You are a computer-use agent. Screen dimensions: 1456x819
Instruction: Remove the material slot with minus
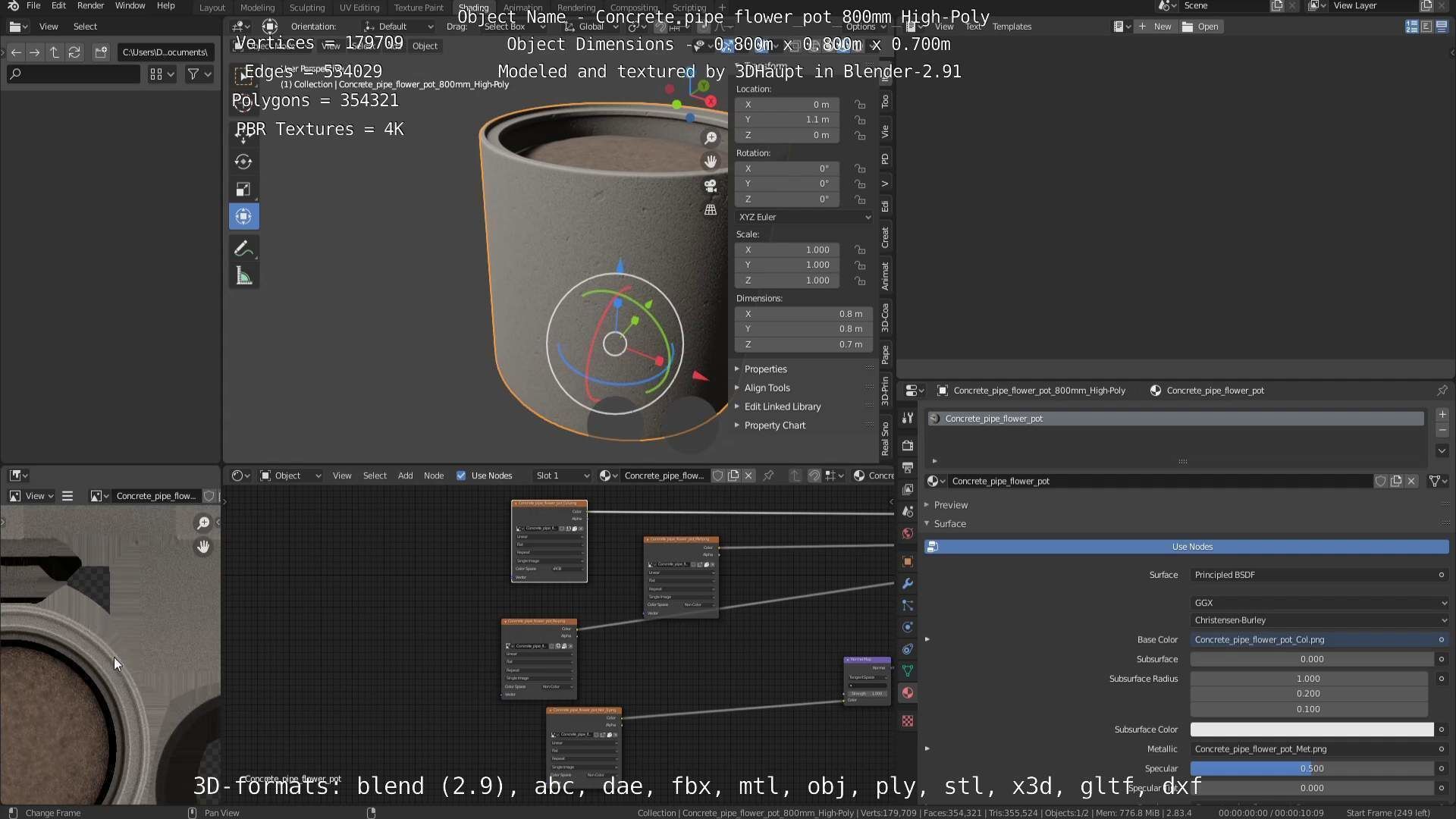(x=1442, y=431)
